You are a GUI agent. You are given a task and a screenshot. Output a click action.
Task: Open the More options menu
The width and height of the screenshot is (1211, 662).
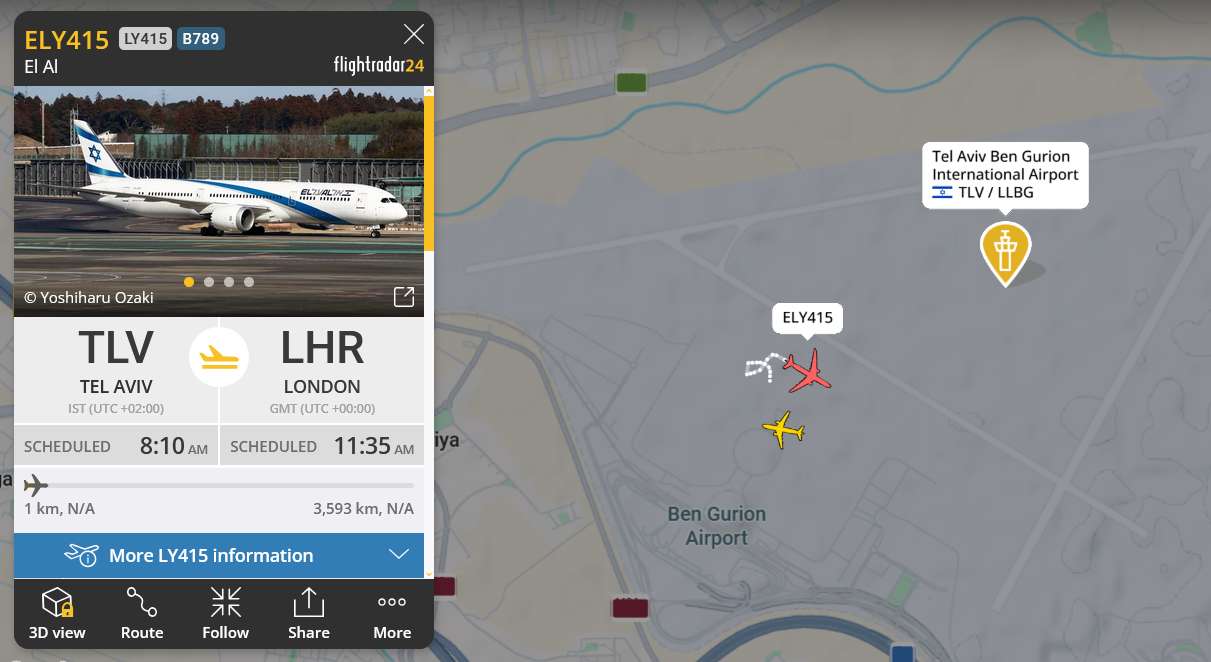[x=392, y=613]
